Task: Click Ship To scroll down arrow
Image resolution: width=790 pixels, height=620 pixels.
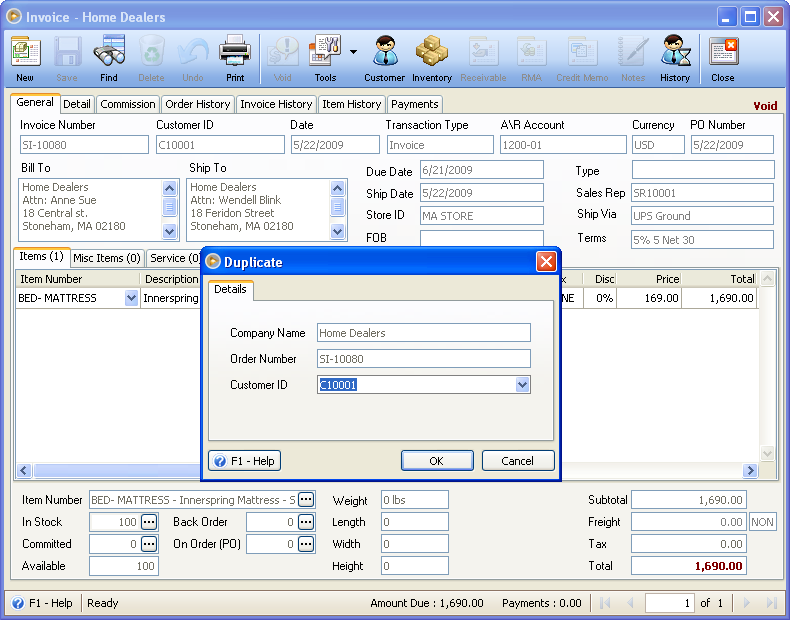Action: (338, 232)
